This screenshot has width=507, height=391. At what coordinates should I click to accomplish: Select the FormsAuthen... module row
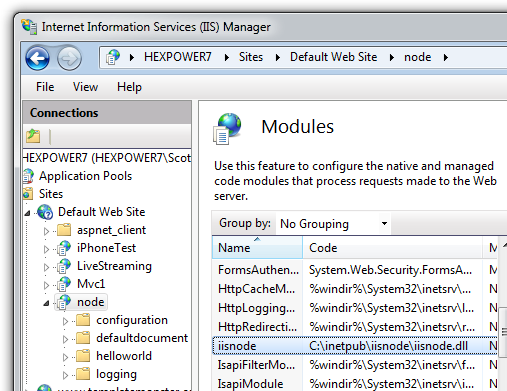[x=355, y=270]
